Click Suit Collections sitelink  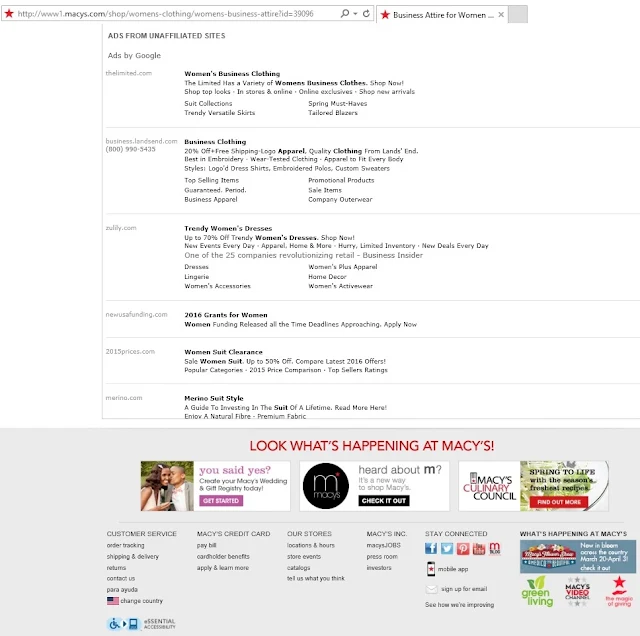pyautogui.click(x=208, y=104)
